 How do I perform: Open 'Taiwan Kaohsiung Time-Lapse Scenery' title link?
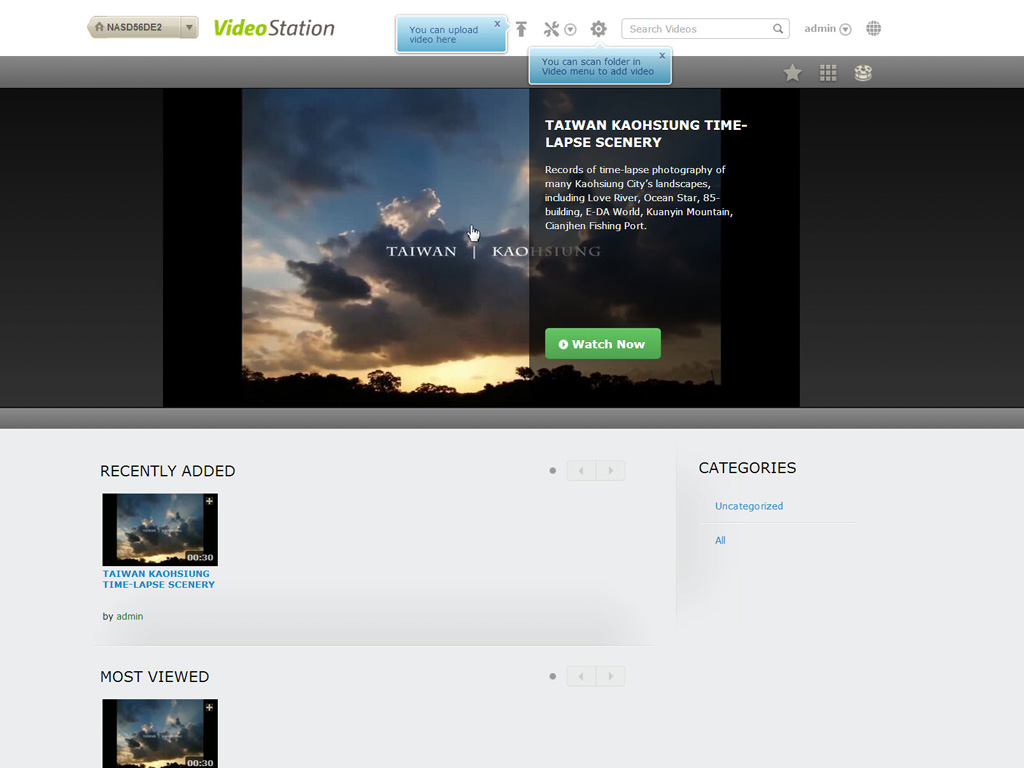click(159, 579)
